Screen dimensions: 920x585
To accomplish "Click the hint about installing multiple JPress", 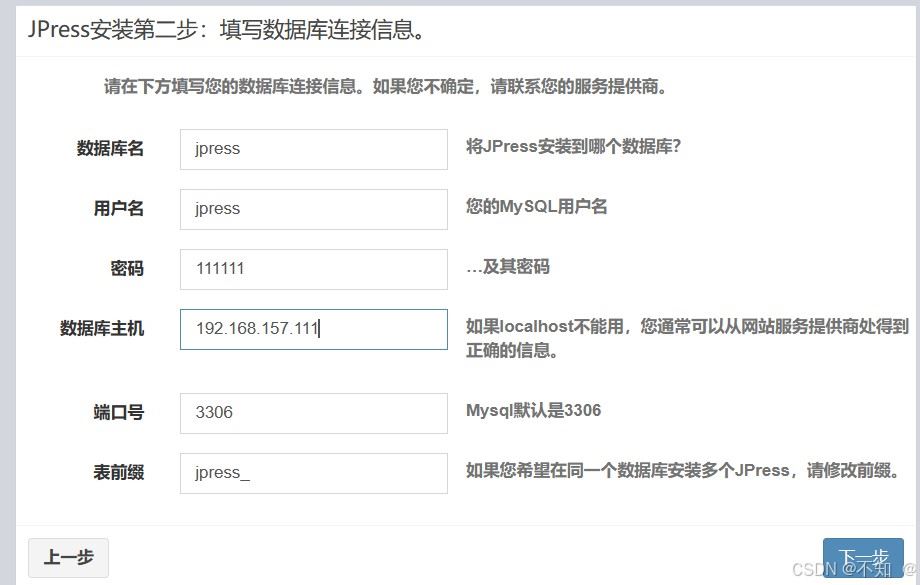I will click(x=683, y=471).
